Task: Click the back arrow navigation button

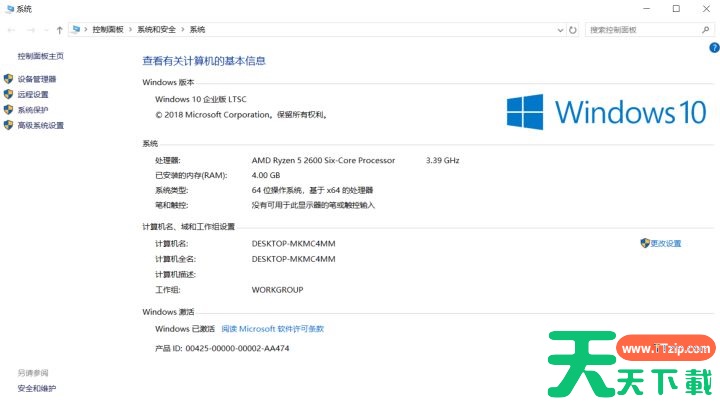Action: 12,30
